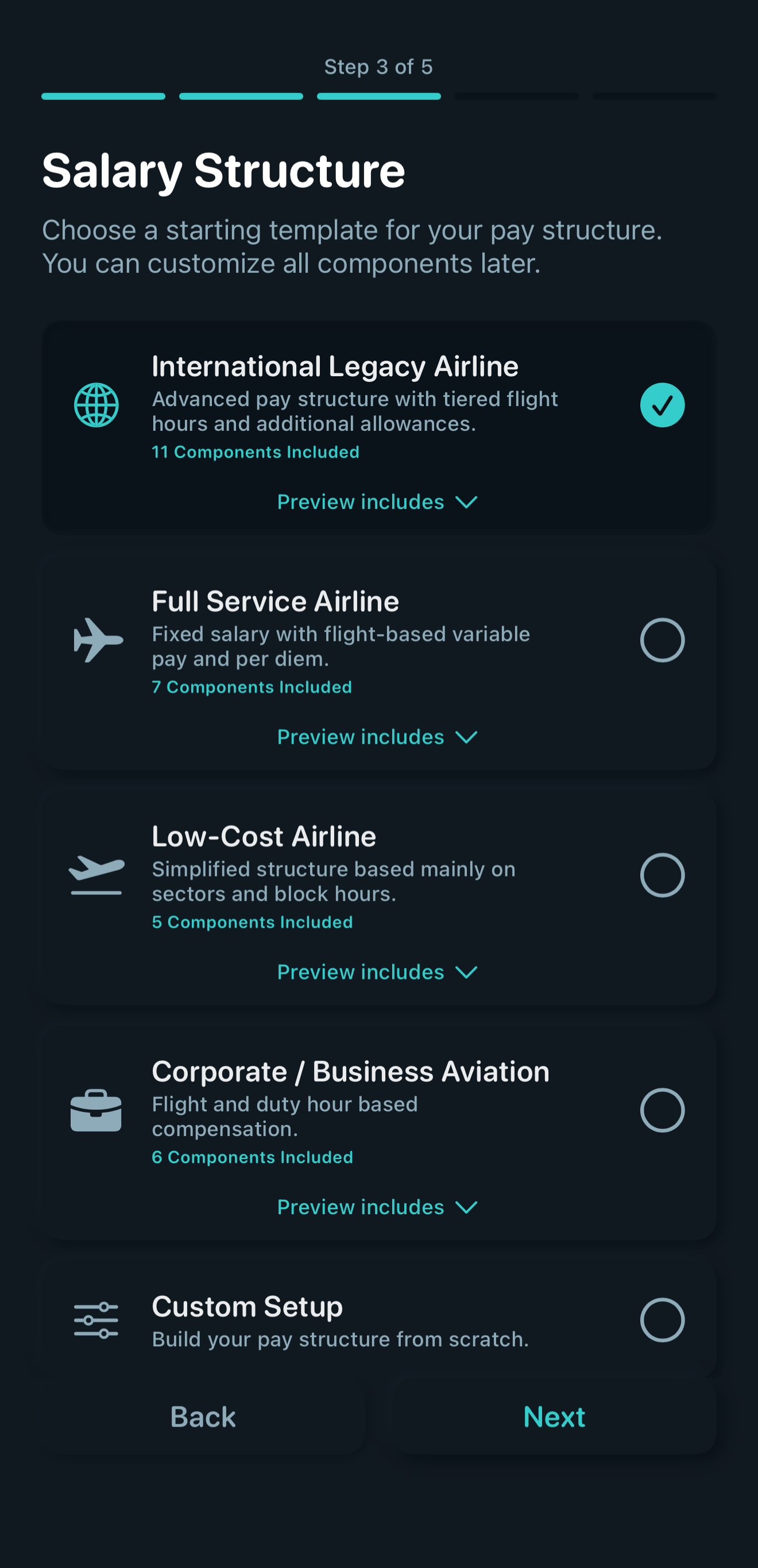Choose the Corporate / Business Aviation radio option
The width and height of the screenshot is (758, 1568).
[x=662, y=1110]
